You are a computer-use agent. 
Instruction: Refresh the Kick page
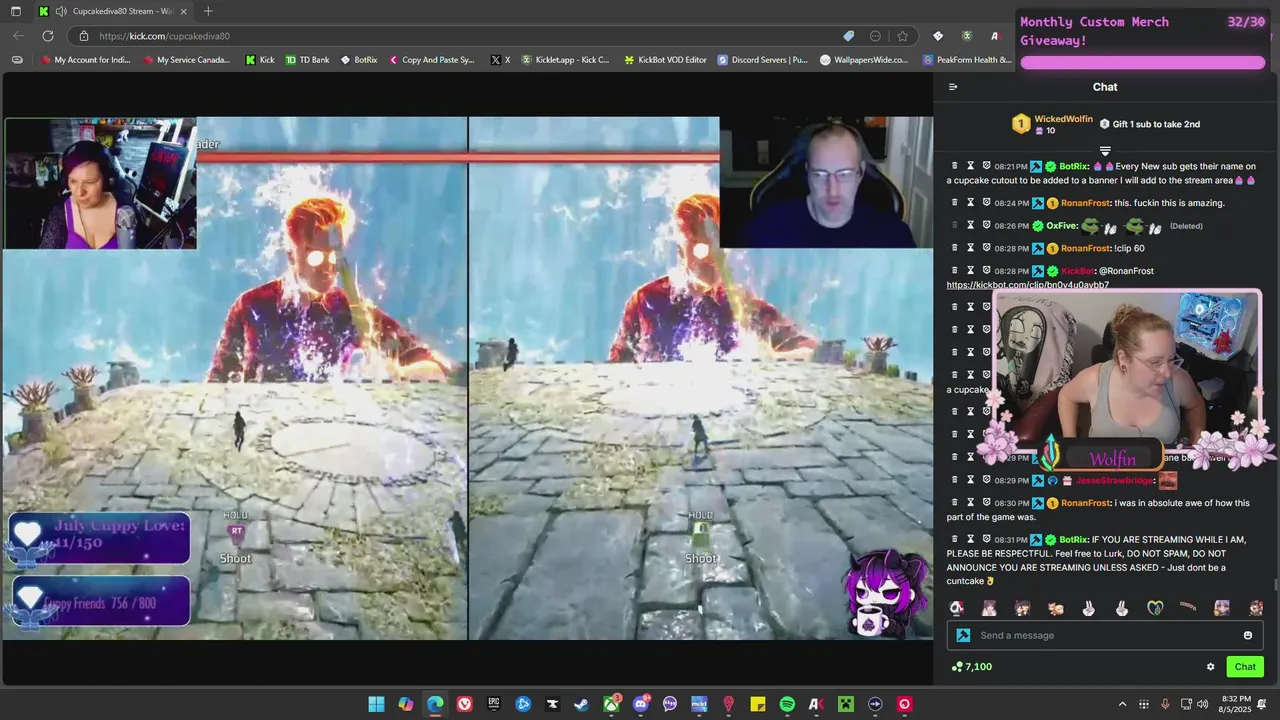point(47,36)
